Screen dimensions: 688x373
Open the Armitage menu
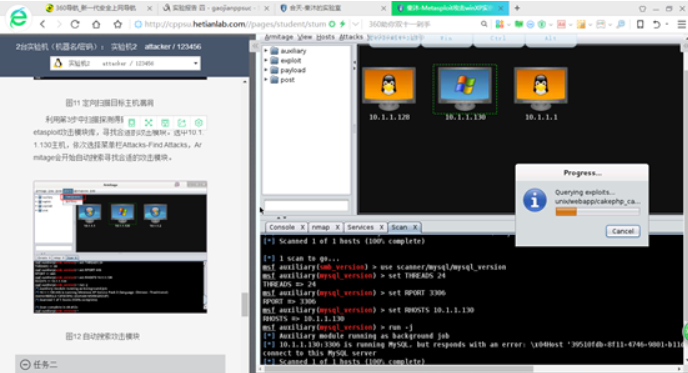click(279, 37)
